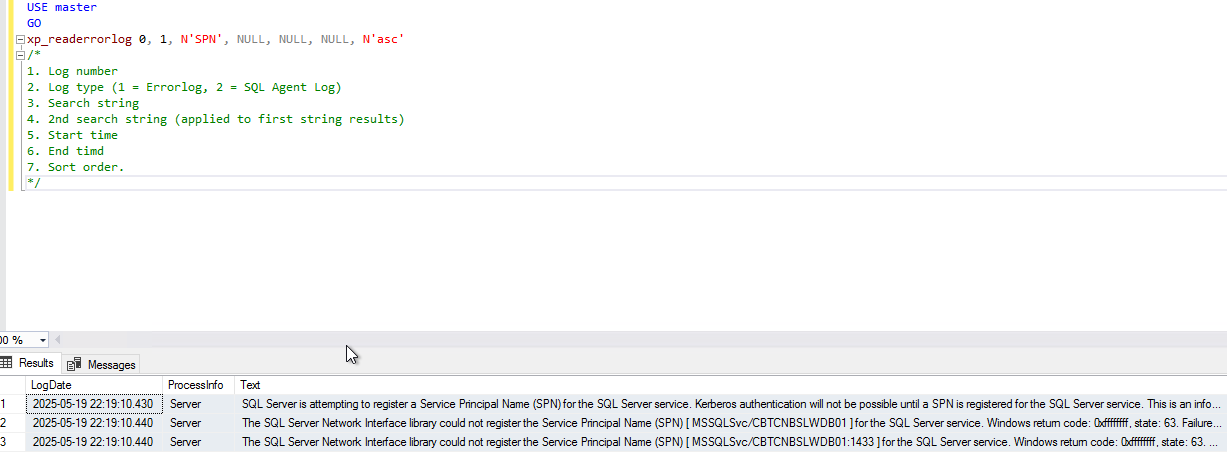This screenshot has height=463, width=1227.
Task: Click the comment line '3. Search string'
Action: pyautogui.click(x=83, y=103)
